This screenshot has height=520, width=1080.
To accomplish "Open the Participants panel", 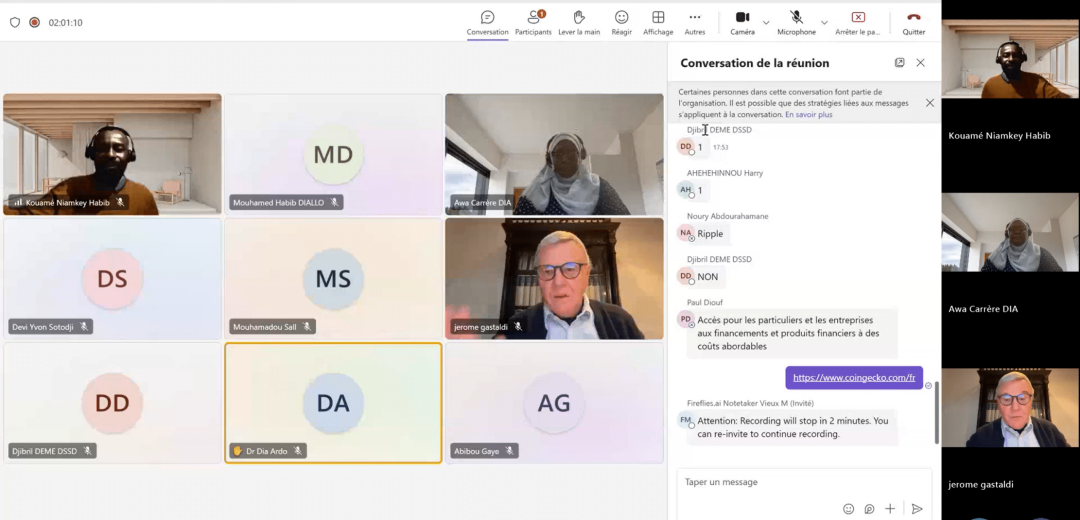I will tap(533, 22).
